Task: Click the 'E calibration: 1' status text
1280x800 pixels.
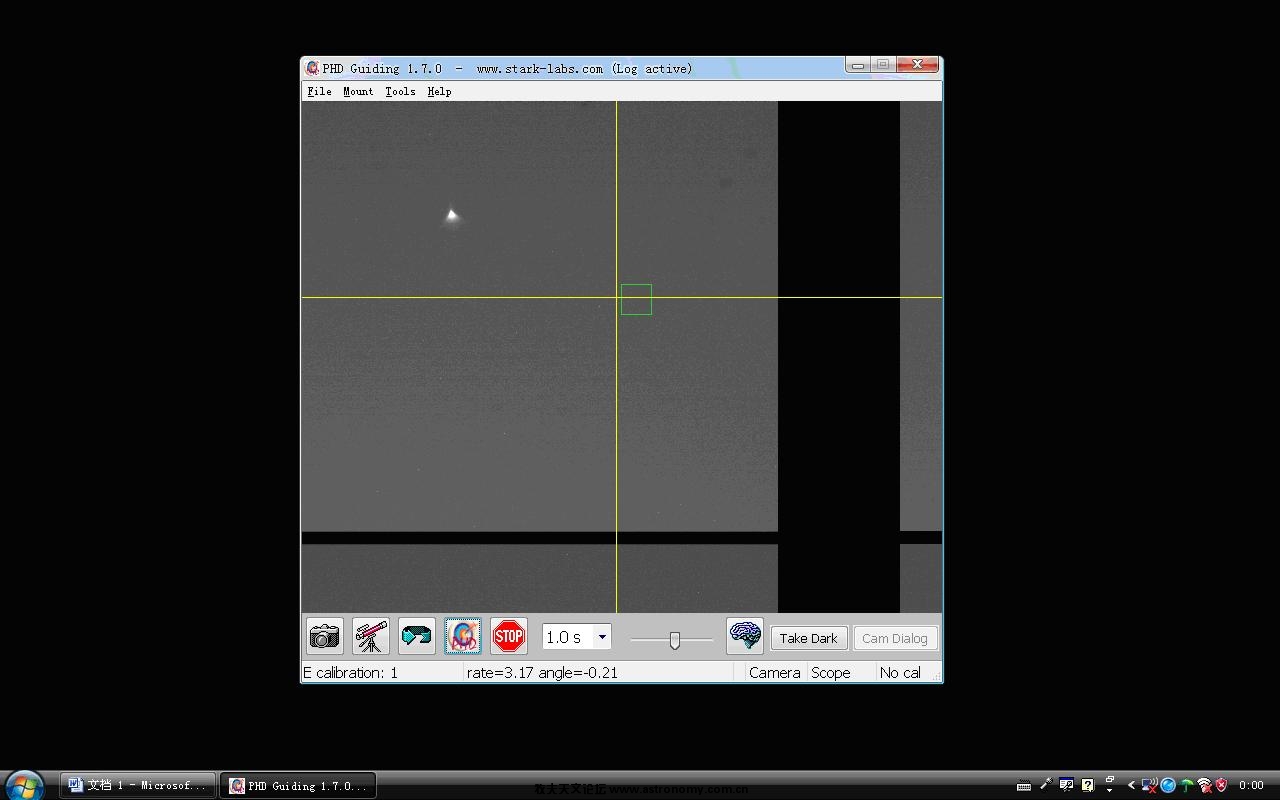Action: 350,673
